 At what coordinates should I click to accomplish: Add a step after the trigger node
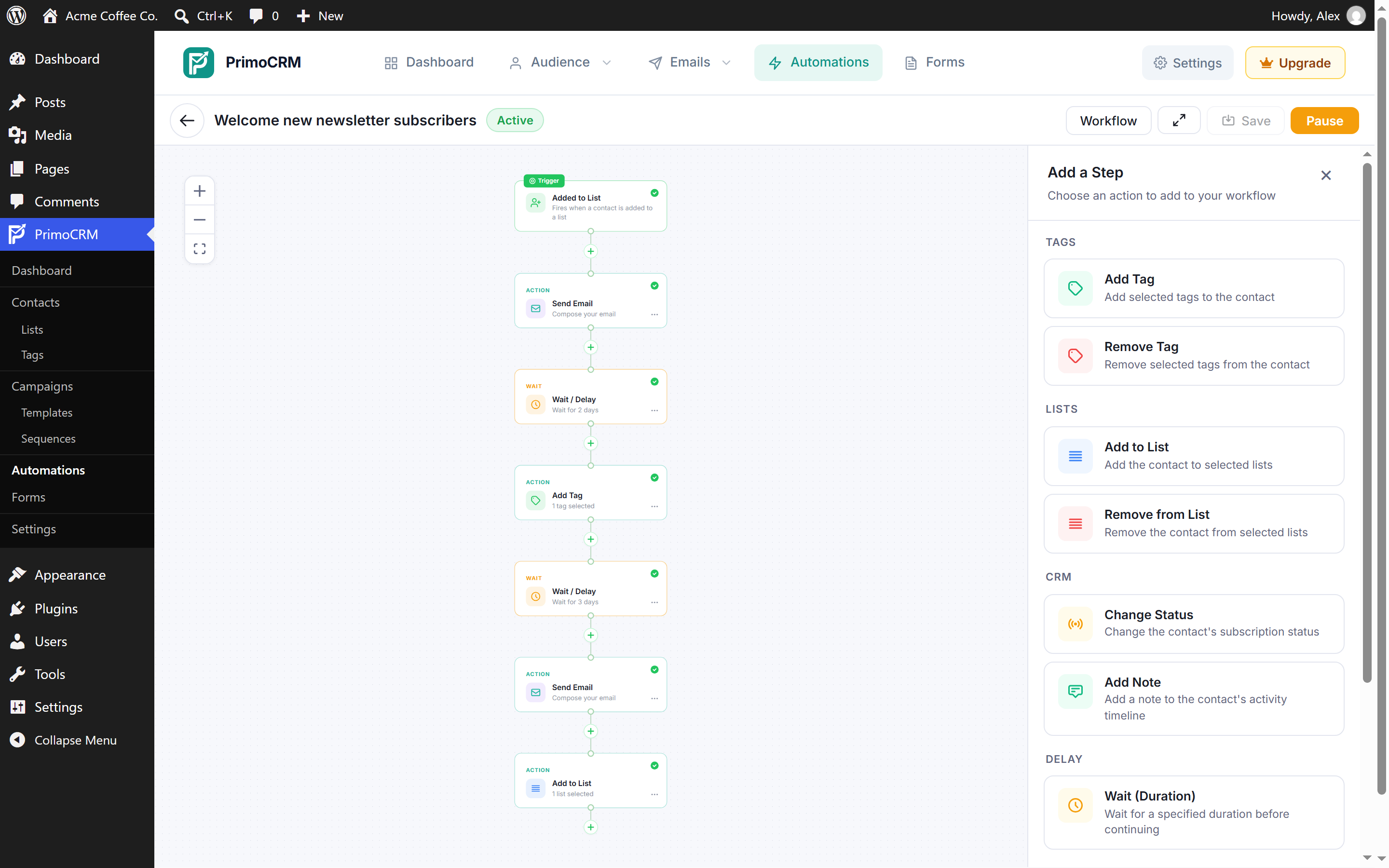590,251
